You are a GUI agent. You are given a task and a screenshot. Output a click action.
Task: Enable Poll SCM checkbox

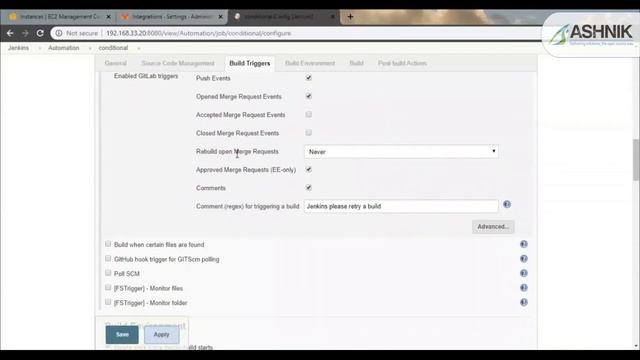(x=108, y=273)
